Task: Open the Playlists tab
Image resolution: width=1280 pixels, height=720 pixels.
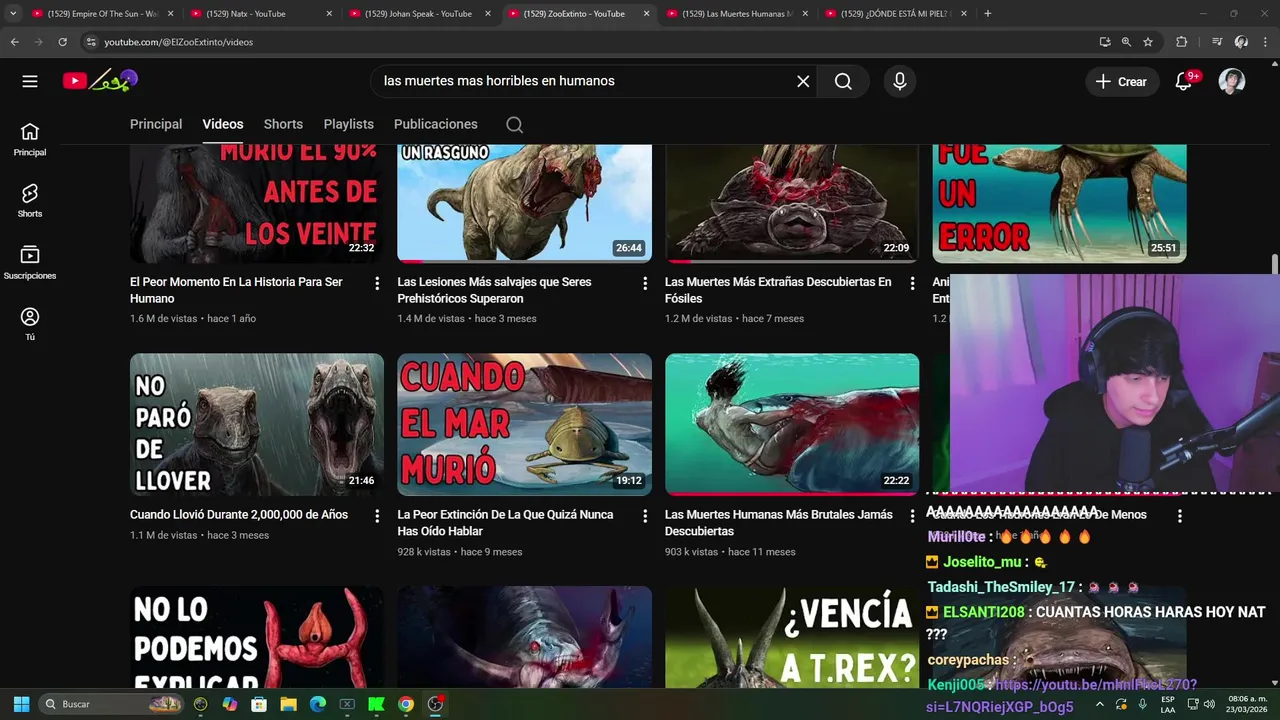Action: tap(349, 124)
